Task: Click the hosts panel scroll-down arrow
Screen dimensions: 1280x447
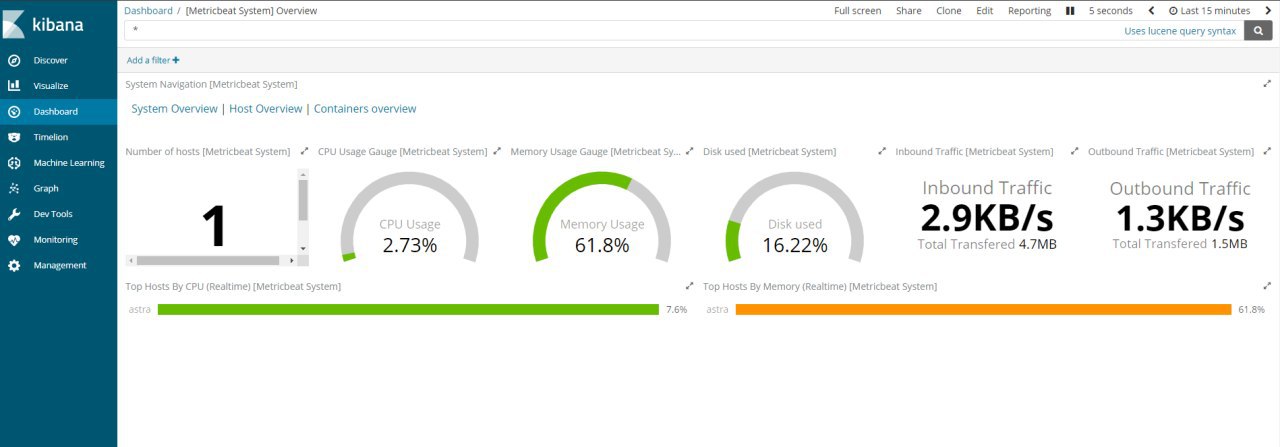Action: (x=304, y=247)
